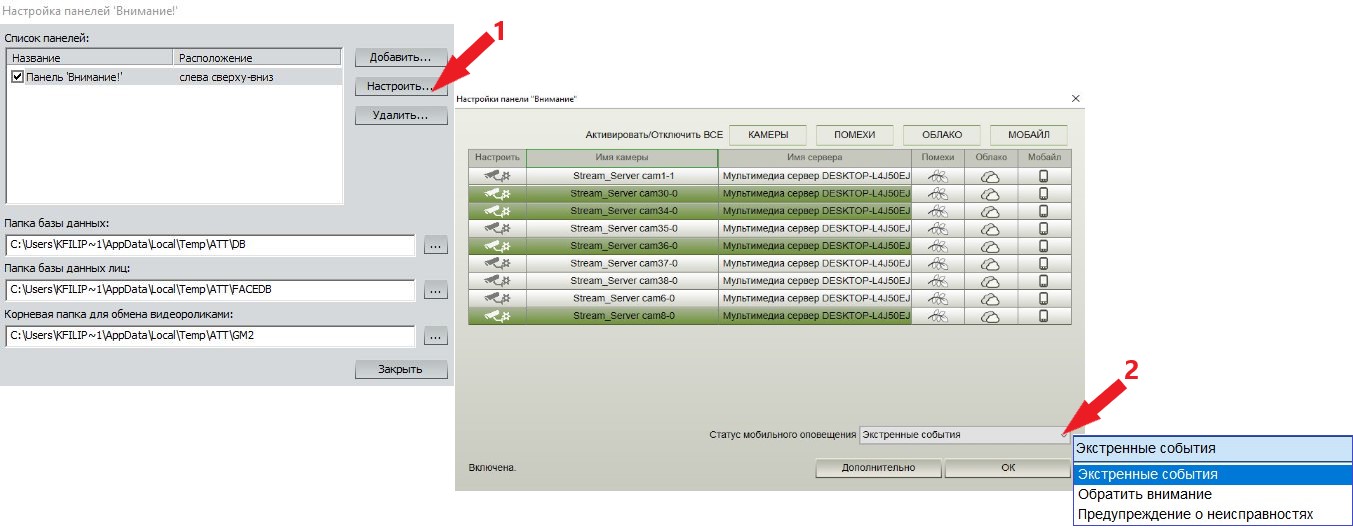The width and height of the screenshot is (1353, 528).
Task: Click noise icon for Stream_Server cam38-0
Action: click(937, 281)
